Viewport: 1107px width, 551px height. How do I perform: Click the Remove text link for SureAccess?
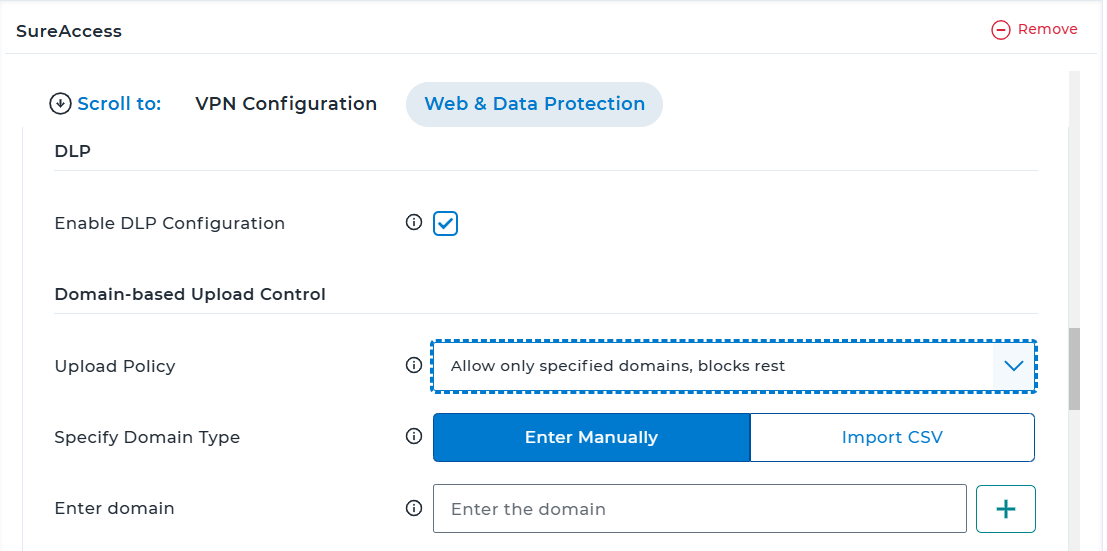[1047, 30]
